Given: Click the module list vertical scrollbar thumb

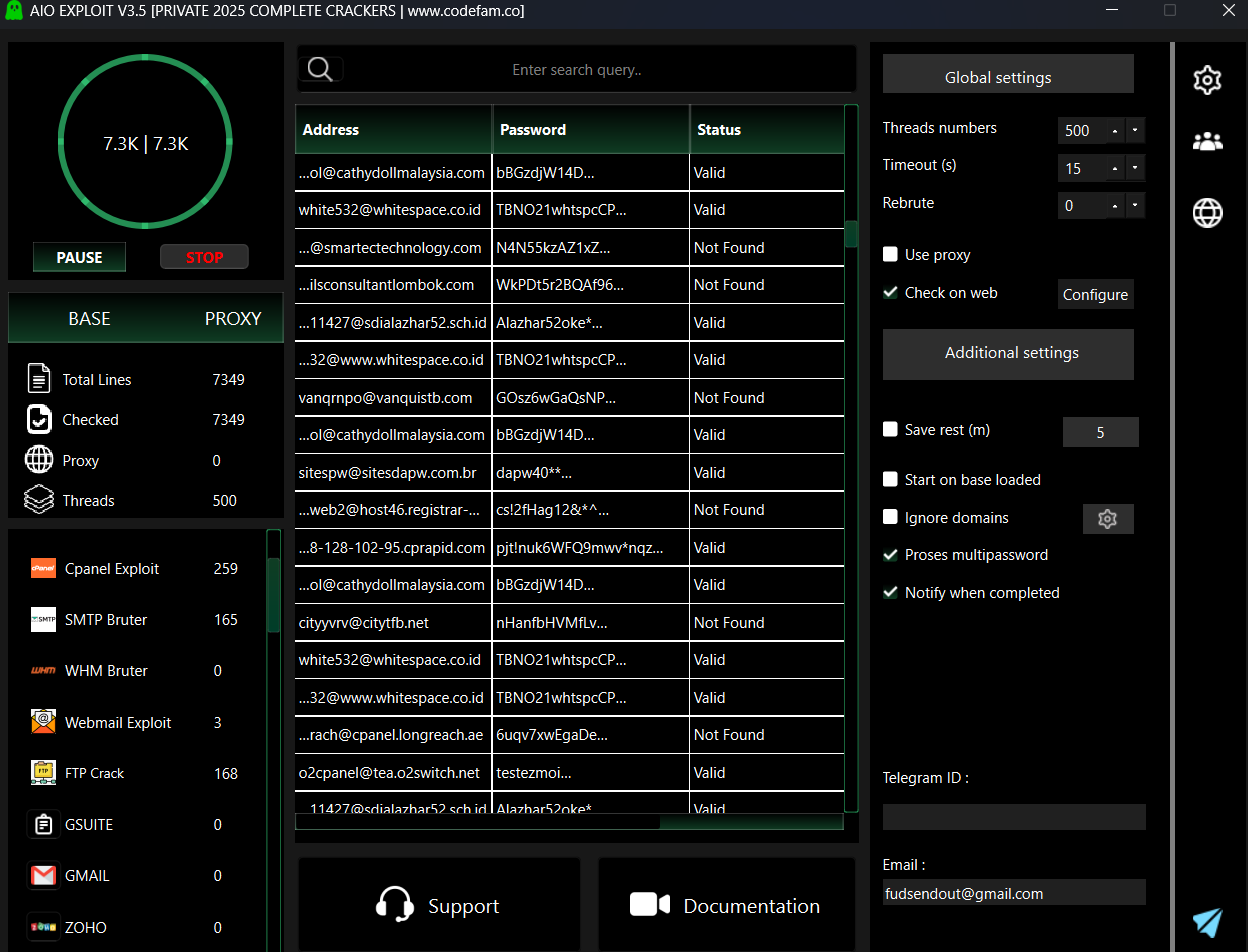Looking at the screenshot, I should 274,595.
